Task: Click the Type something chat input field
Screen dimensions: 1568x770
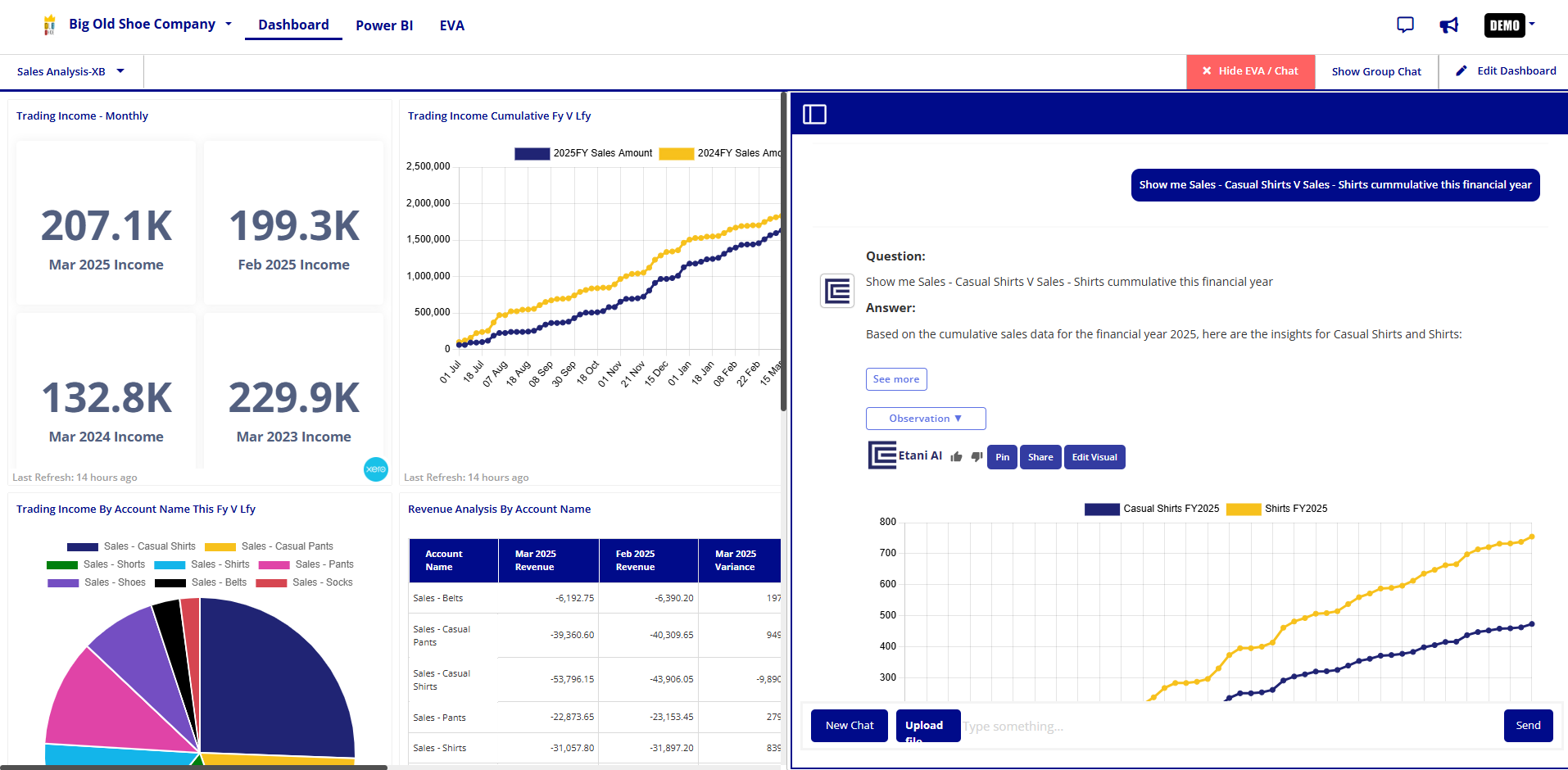Action: (1231, 726)
